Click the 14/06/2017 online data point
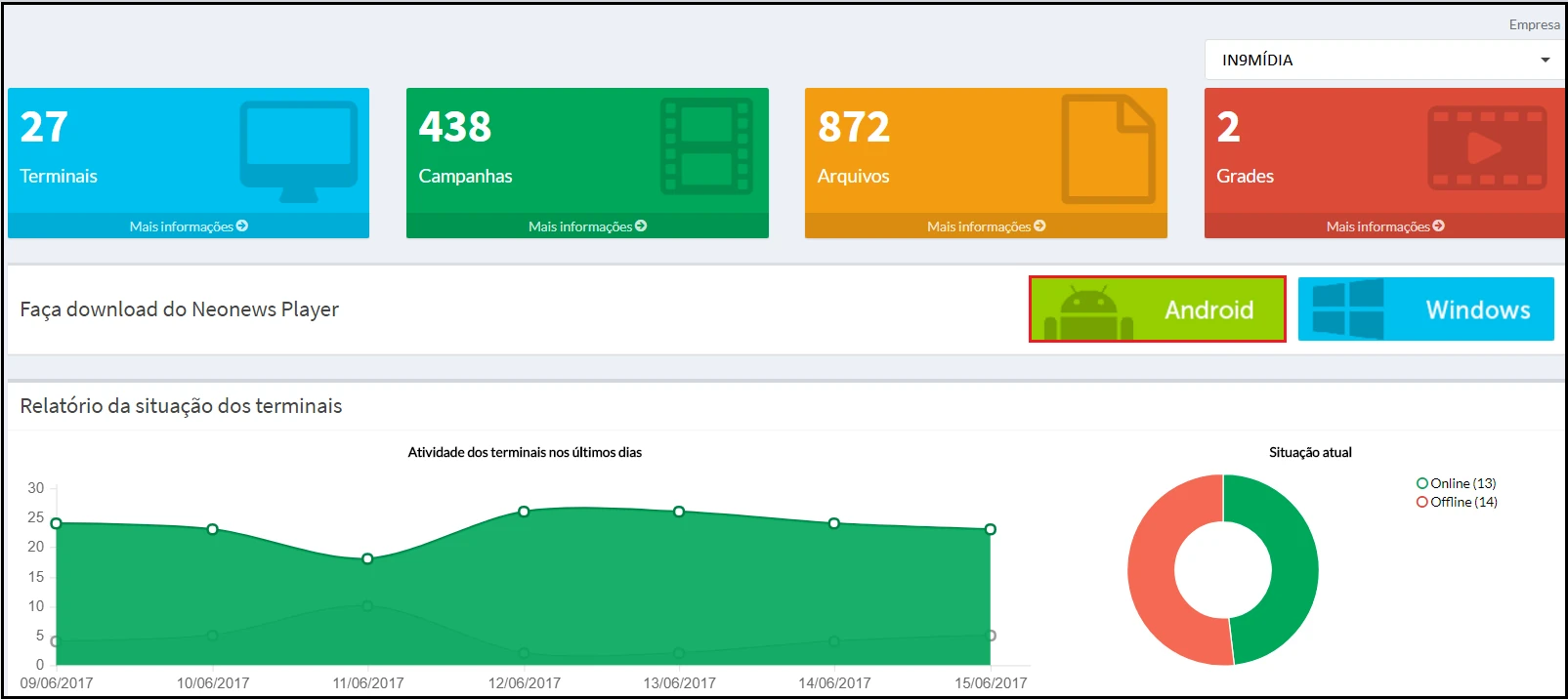The height and width of the screenshot is (699, 1568). [x=833, y=523]
